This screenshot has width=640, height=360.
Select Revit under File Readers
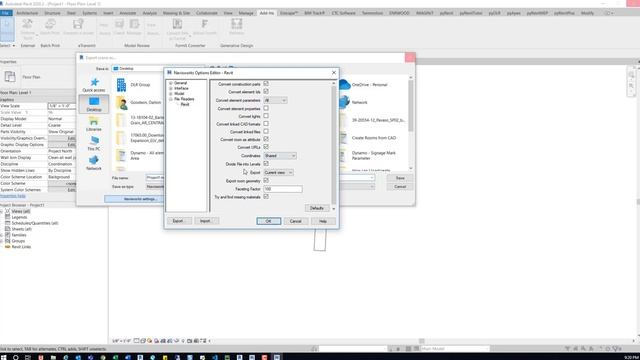click(x=185, y=104)
